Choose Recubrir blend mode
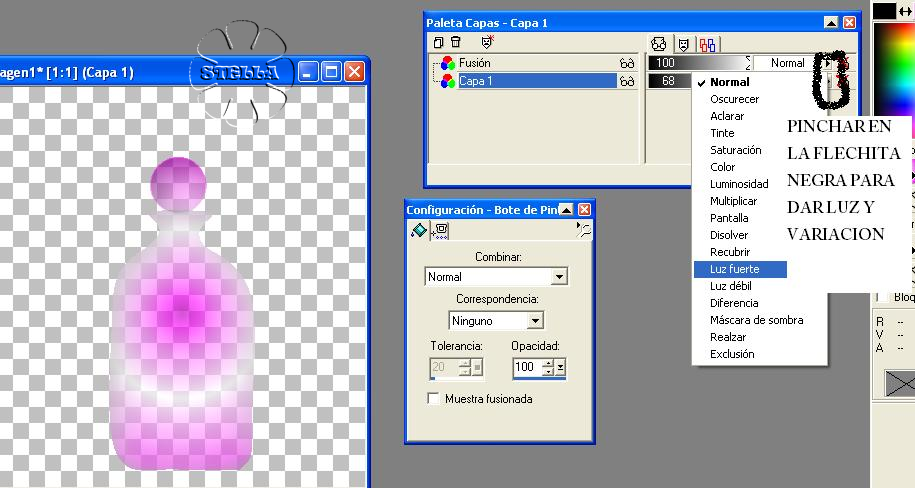The image size is (915, 488). [x=730, y=252]
